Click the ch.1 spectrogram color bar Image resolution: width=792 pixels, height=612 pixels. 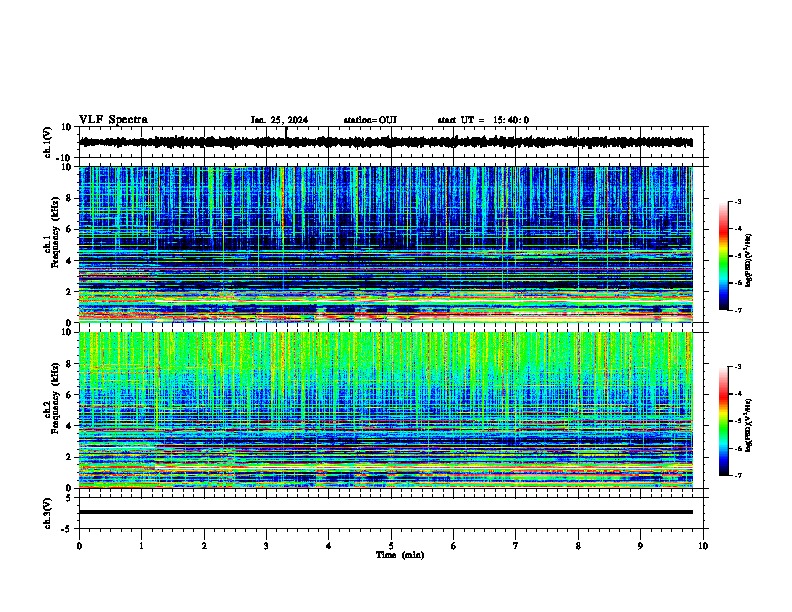click(x=724, y=256)
